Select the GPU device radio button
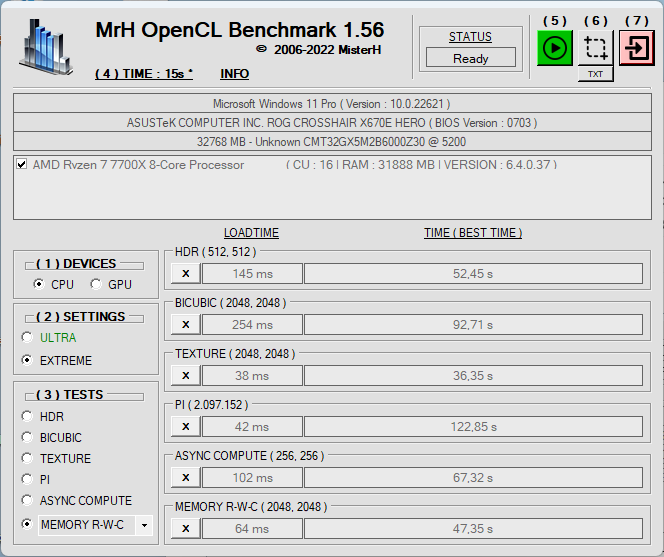Image resolution: width=664 pixels, height=557 pixels. point(96,284)
